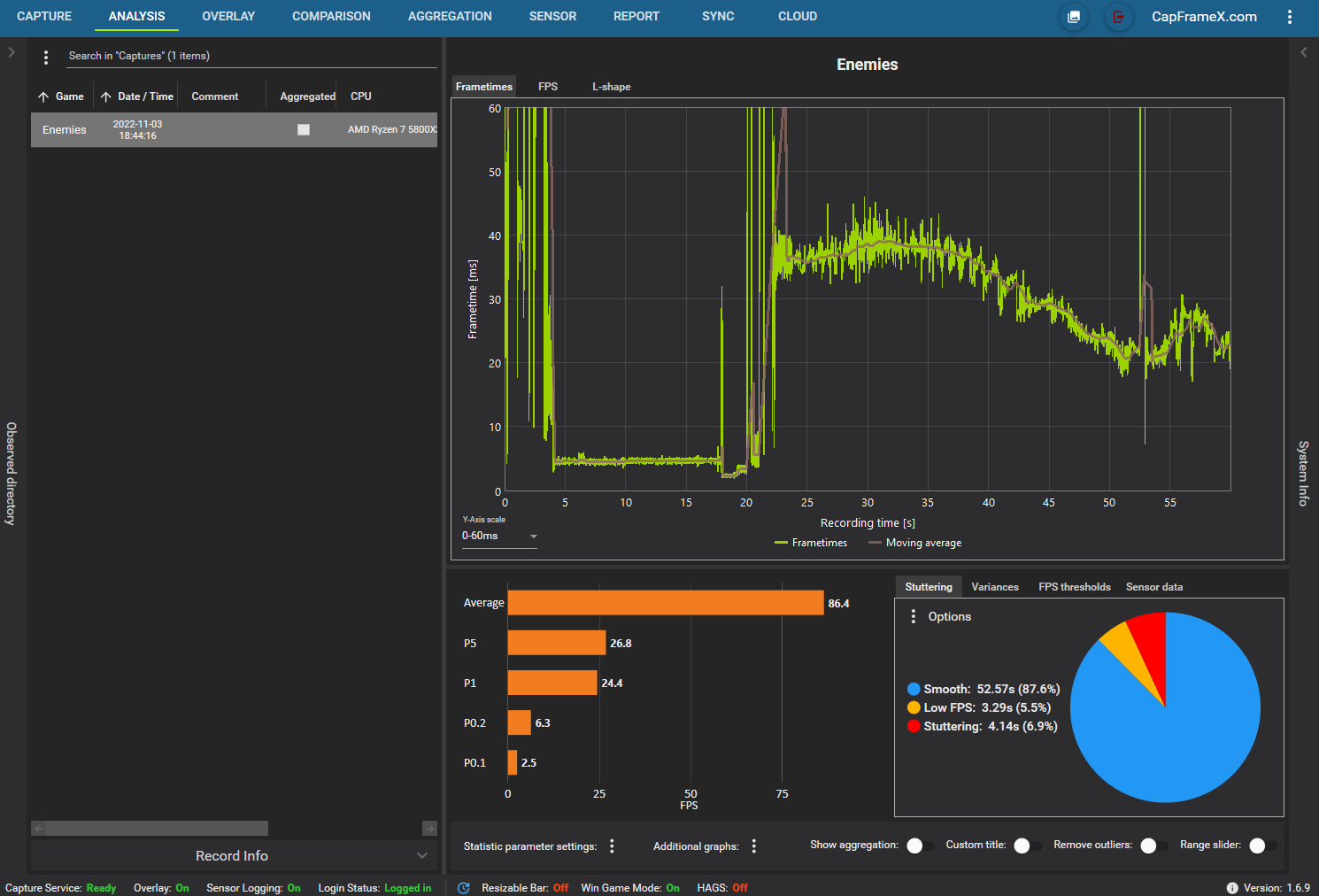Image resolution: width=1319 pixels, height=896 pixels.
Task: Open the stuttering Options three-dot menu
Action: (914, 616)
